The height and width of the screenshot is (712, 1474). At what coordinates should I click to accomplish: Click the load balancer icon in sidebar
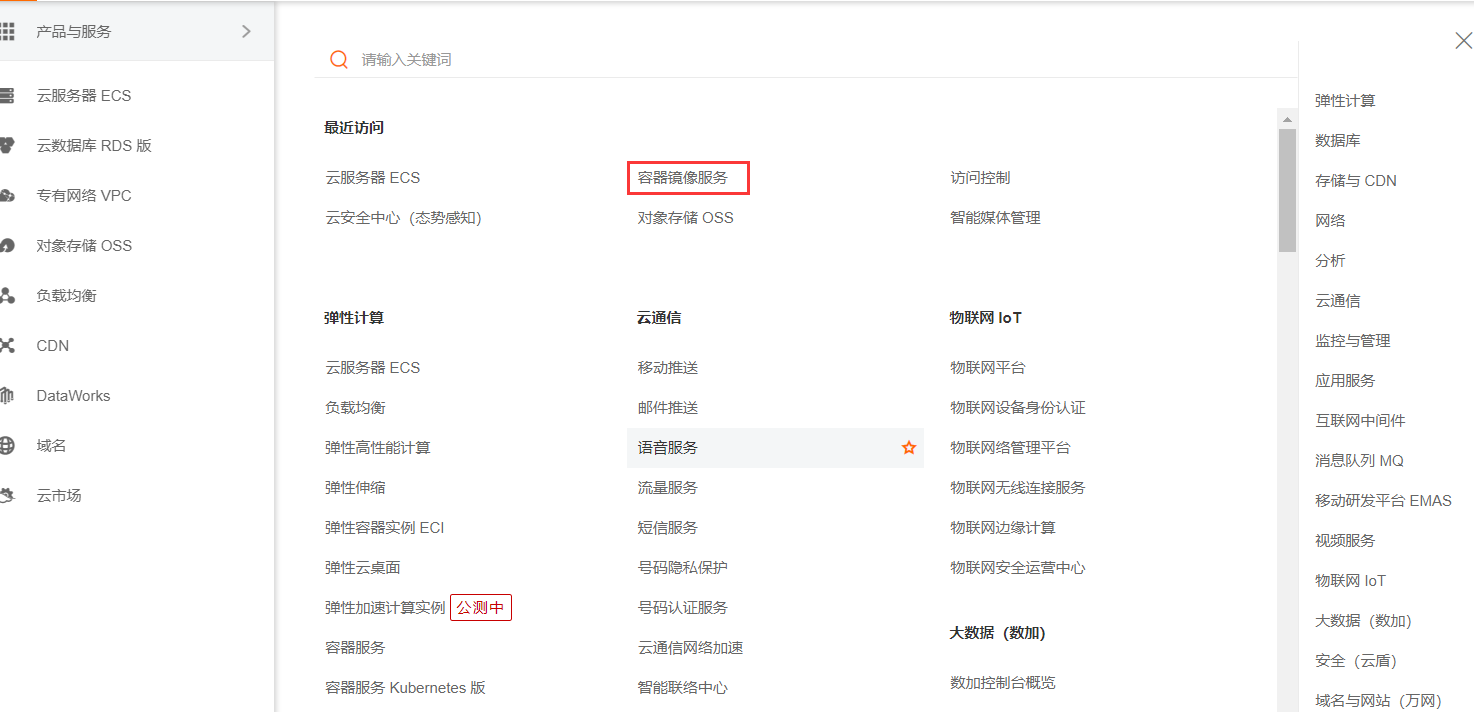coord(7,296)
